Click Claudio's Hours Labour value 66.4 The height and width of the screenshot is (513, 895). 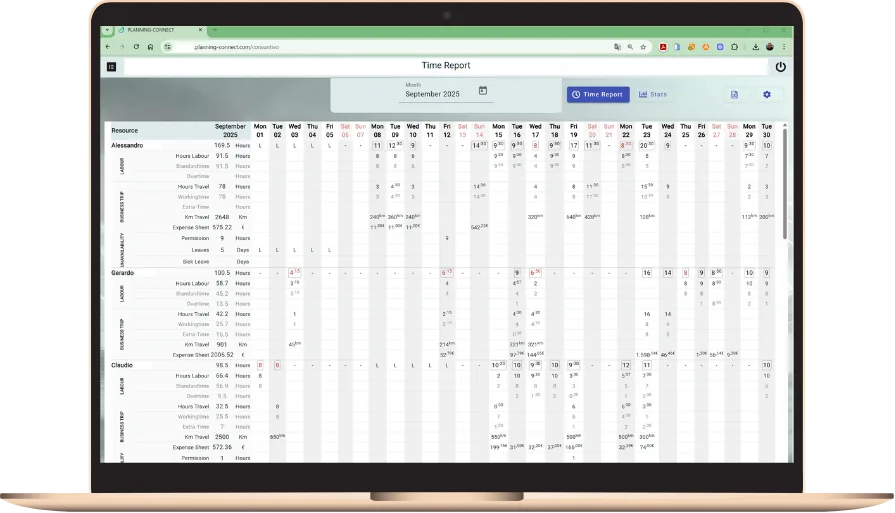pos(222,375)
